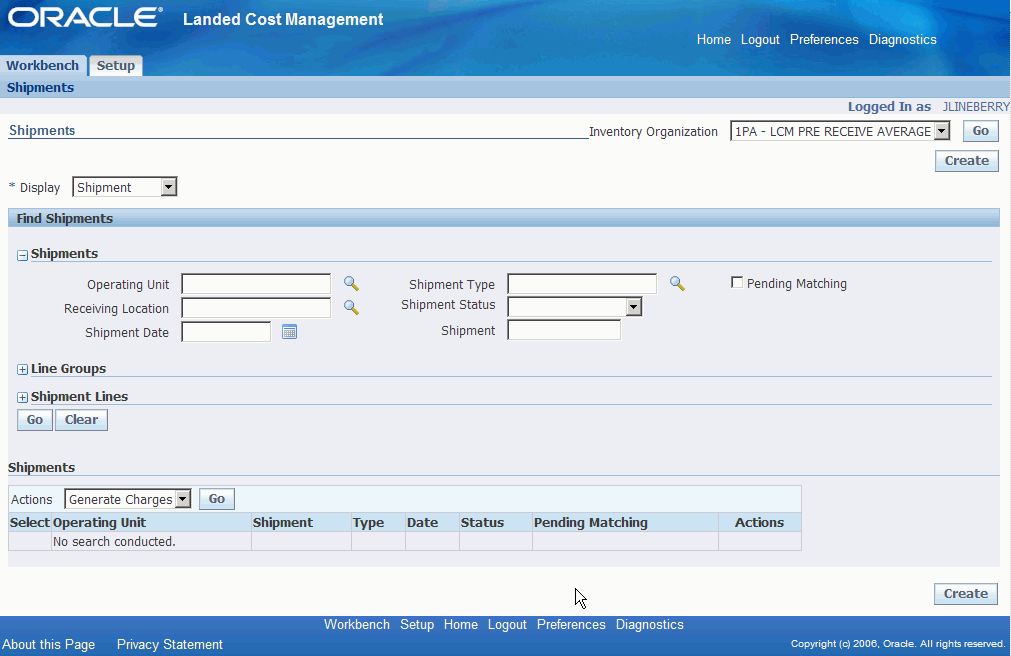Image resolution: width=1011 pixels, height=656 pixels.
Task: Expand the Shipment Lines section
Action: coord(23,397)
